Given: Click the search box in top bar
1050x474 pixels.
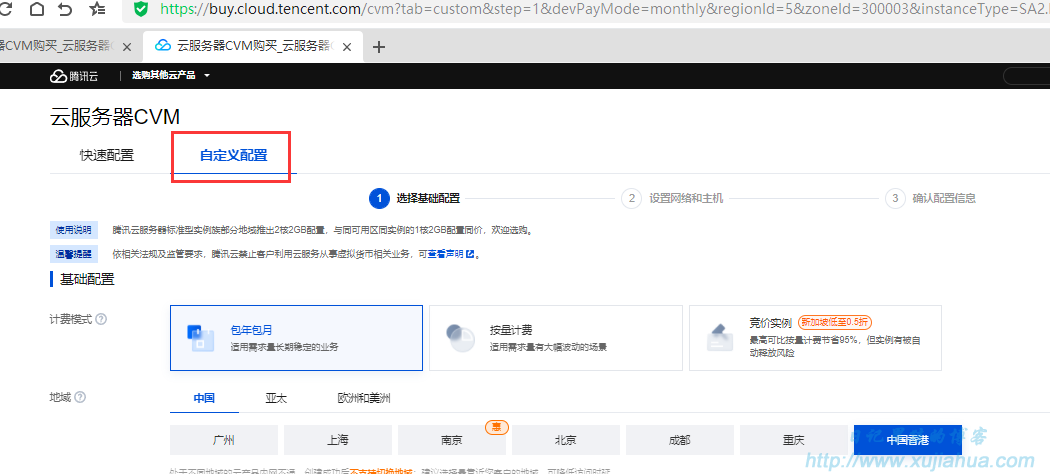Looking at the screenshot, I should tap(1026, 76).
